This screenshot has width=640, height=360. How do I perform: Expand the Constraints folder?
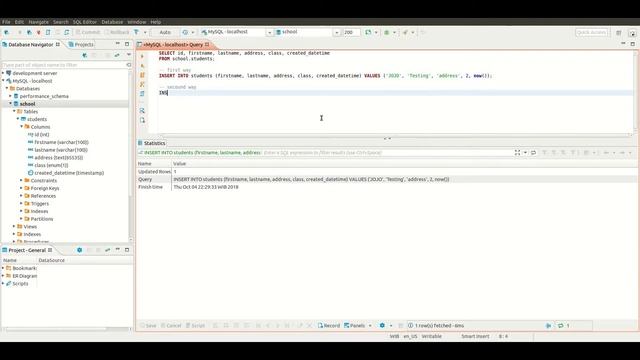(21, 180)
